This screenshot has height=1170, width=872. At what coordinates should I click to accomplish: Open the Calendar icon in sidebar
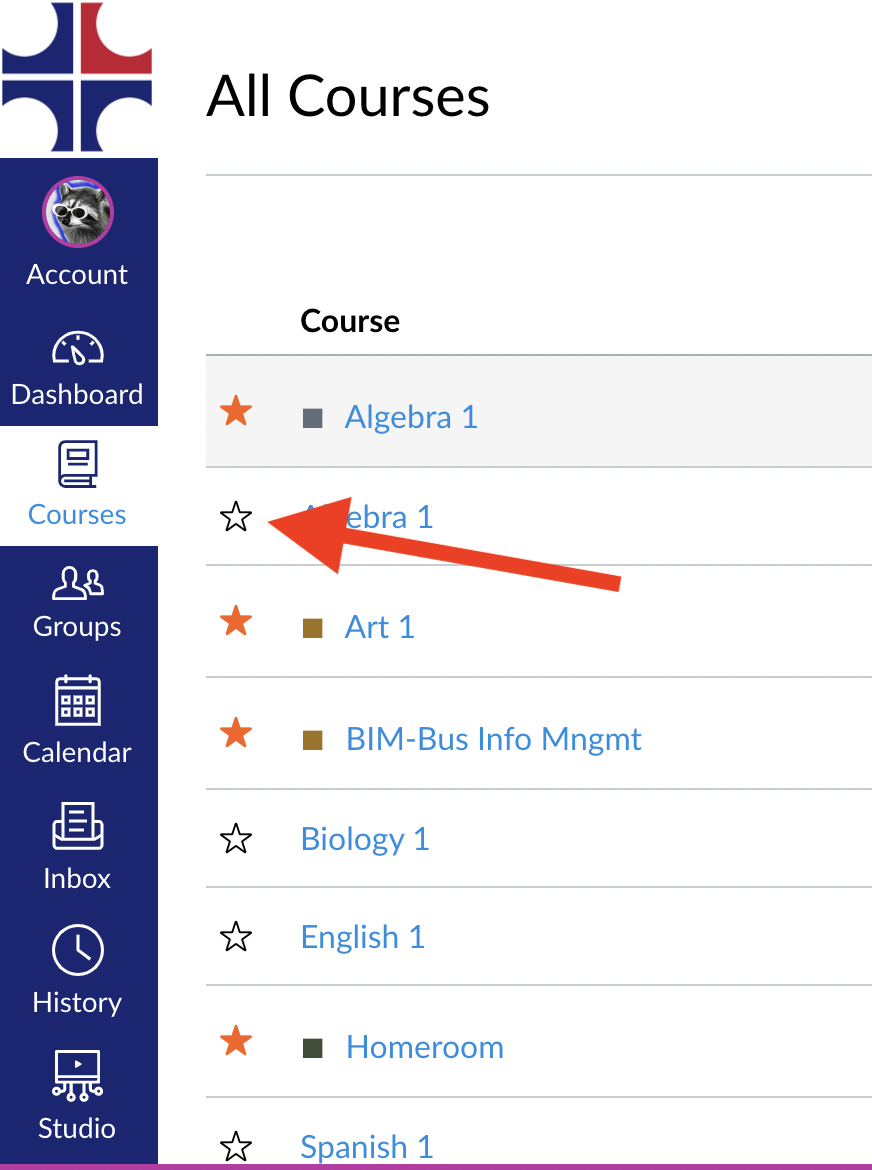tap(77, 703)
